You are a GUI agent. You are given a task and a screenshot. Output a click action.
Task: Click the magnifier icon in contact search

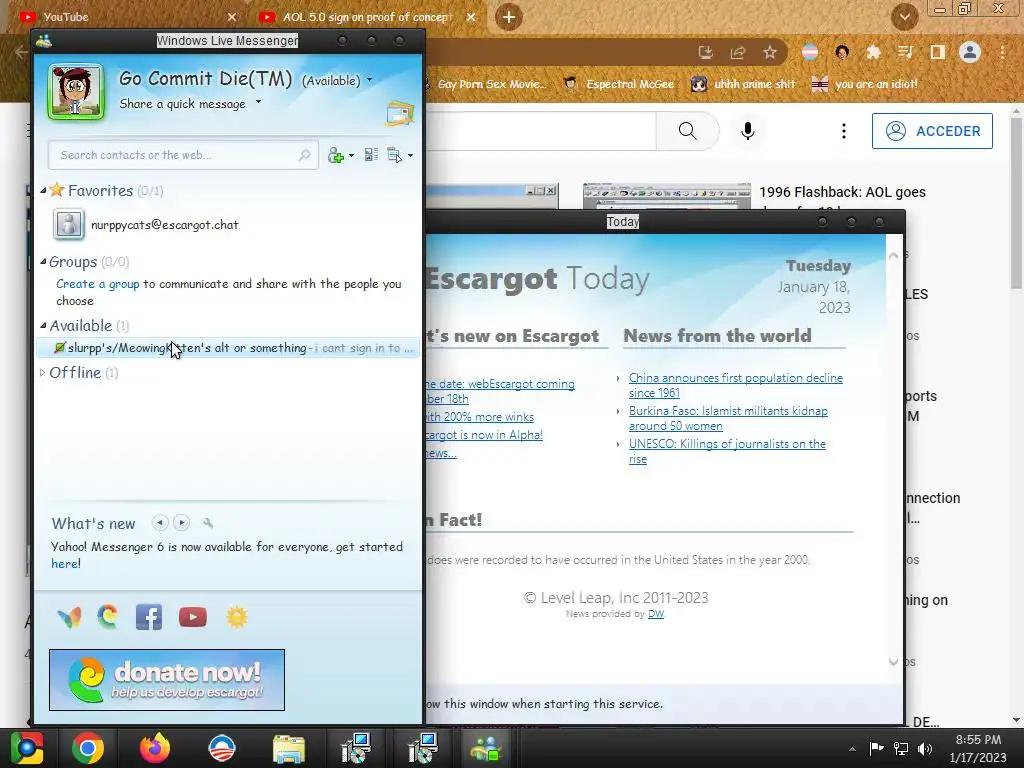(x=304, y=155)
